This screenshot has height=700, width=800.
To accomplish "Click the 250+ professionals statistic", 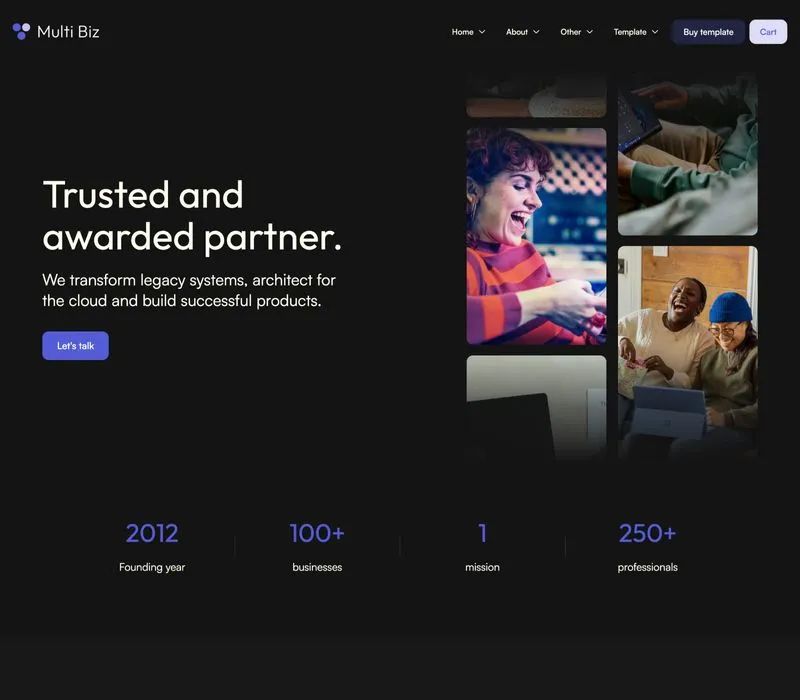I will click(647, 547).
